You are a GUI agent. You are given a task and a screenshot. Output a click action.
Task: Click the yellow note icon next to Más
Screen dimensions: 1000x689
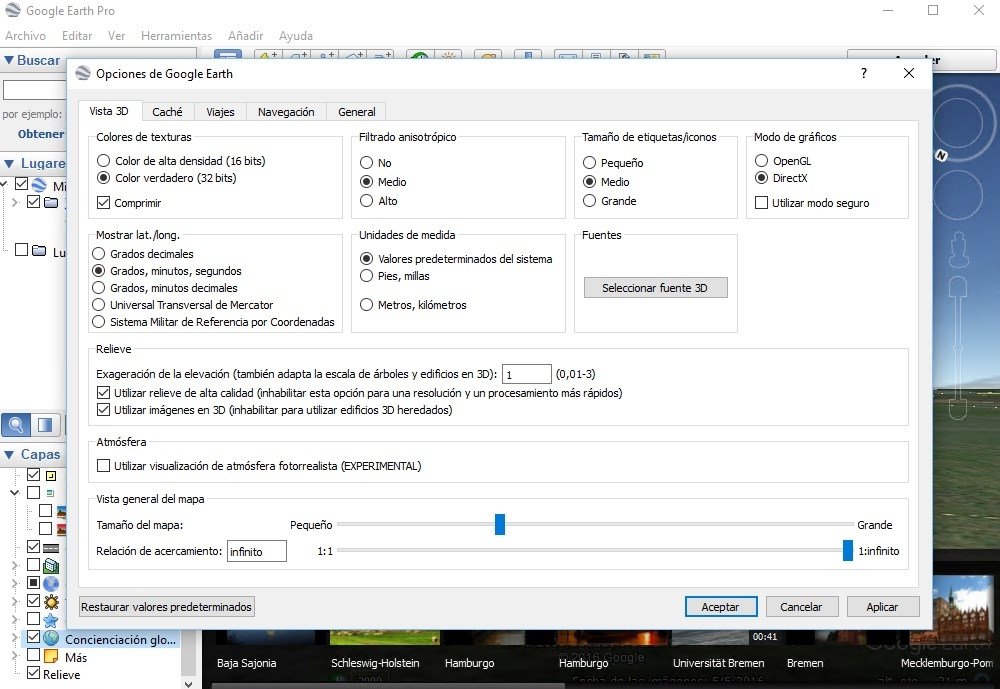click(x=52, y=656)
